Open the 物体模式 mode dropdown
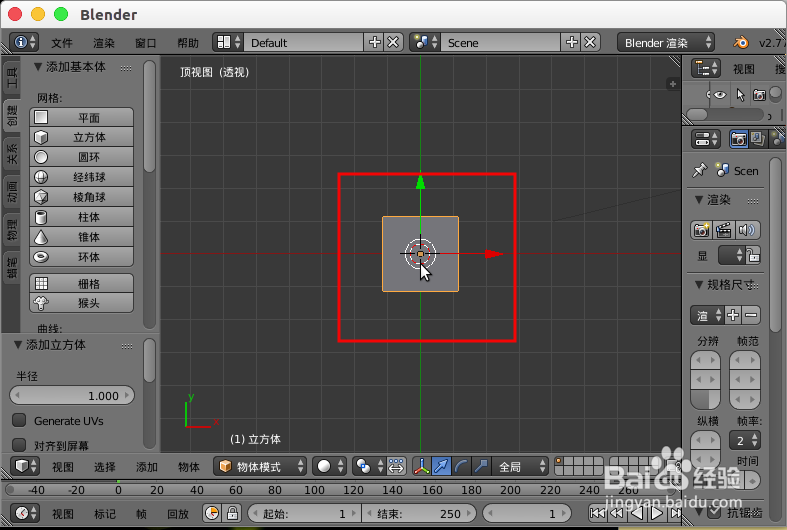Image resolution: width=787 pixels, height=530 pixels. [x=260, y=466]
